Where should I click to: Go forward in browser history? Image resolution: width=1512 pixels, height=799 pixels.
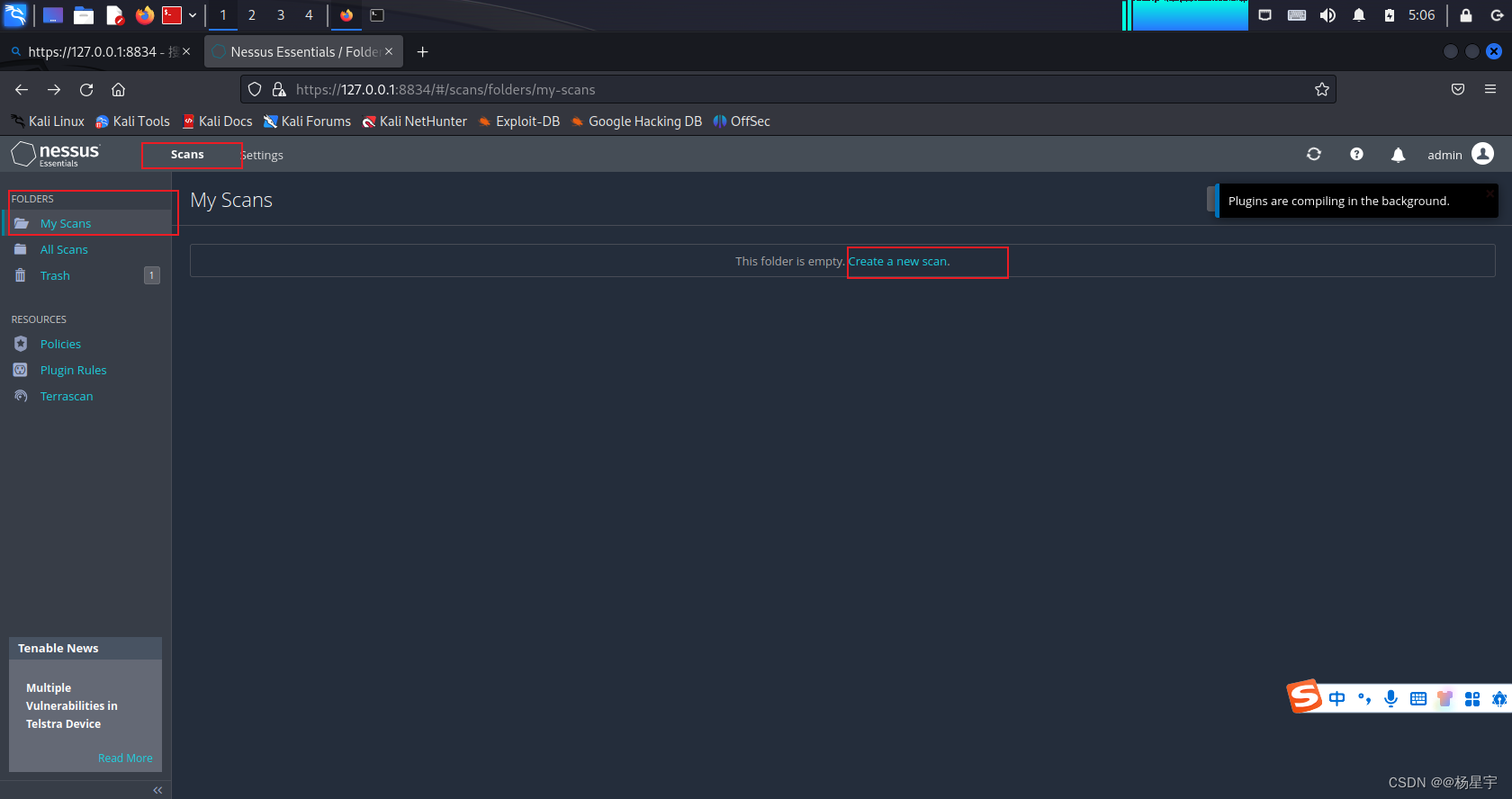(x=54, y=89)
